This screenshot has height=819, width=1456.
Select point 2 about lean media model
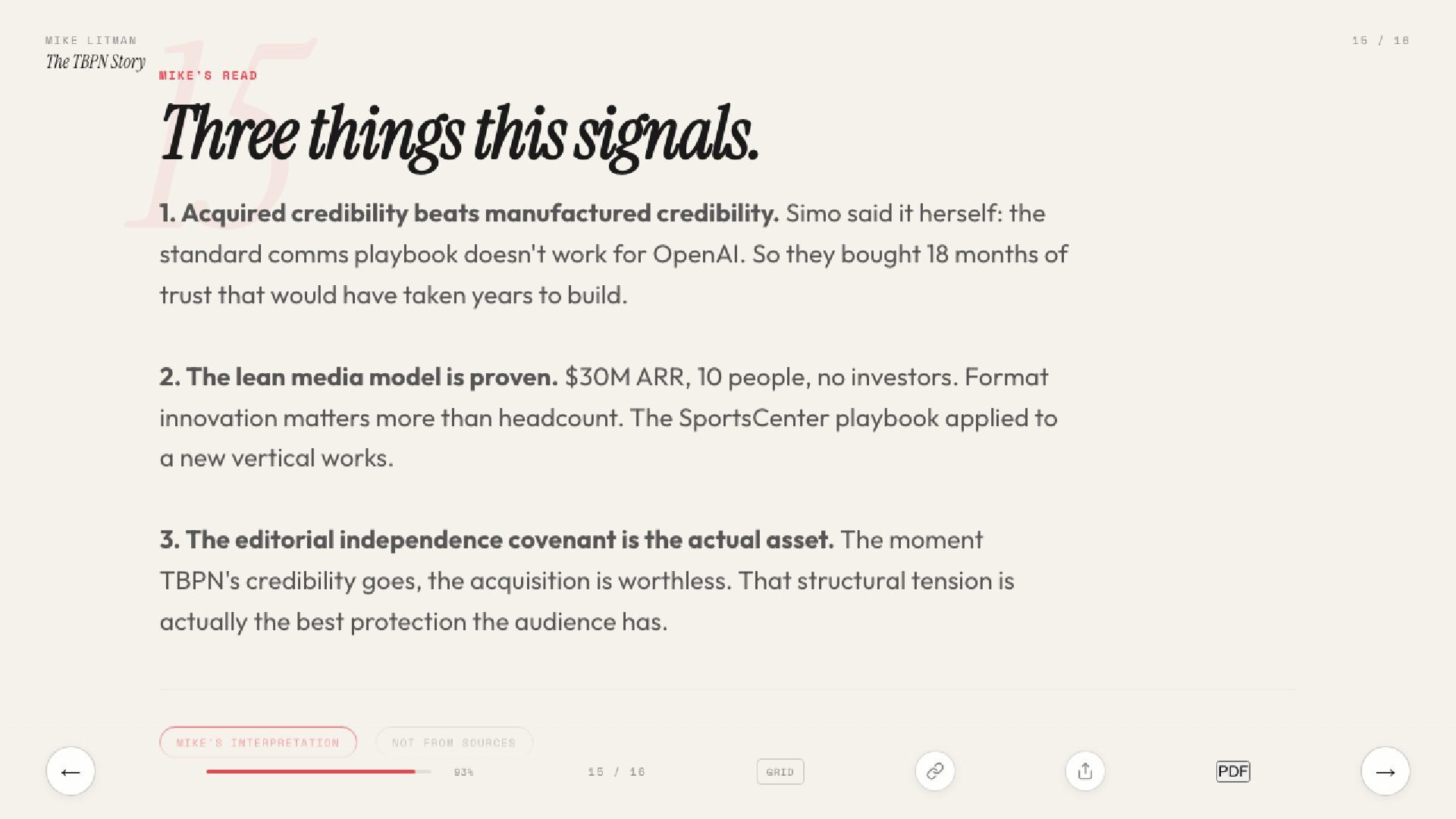point(358,377)
